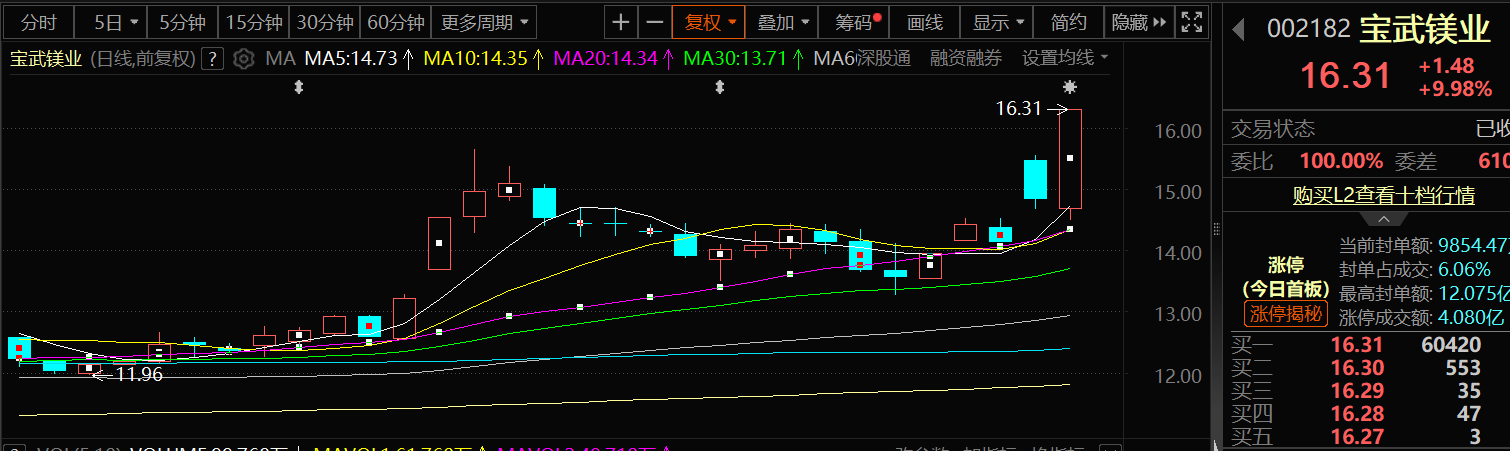Click the question mark help icon
Viewport: 1510px width, 451px height.
pos(212,59)
